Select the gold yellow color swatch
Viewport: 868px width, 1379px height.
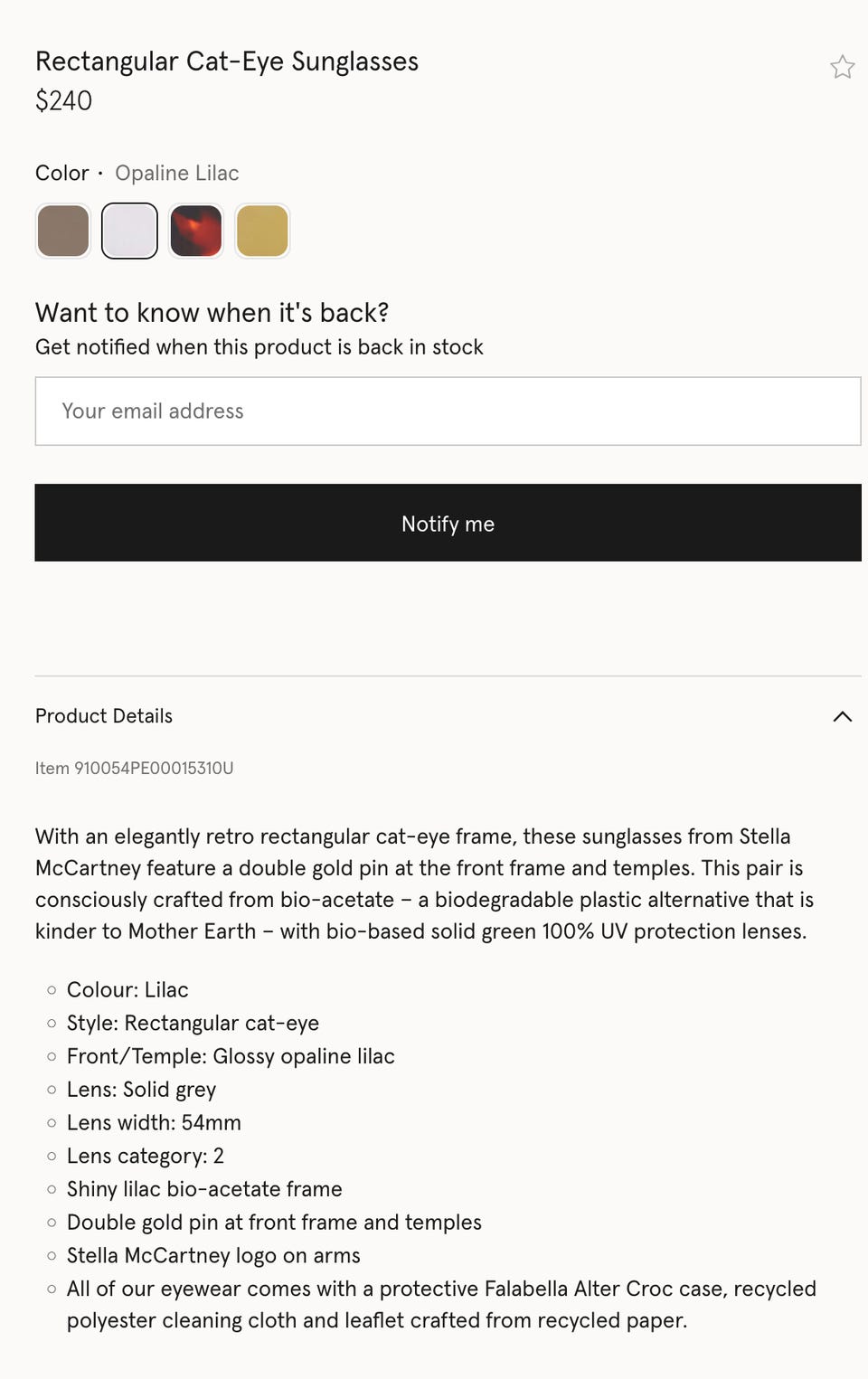(262, 231)
